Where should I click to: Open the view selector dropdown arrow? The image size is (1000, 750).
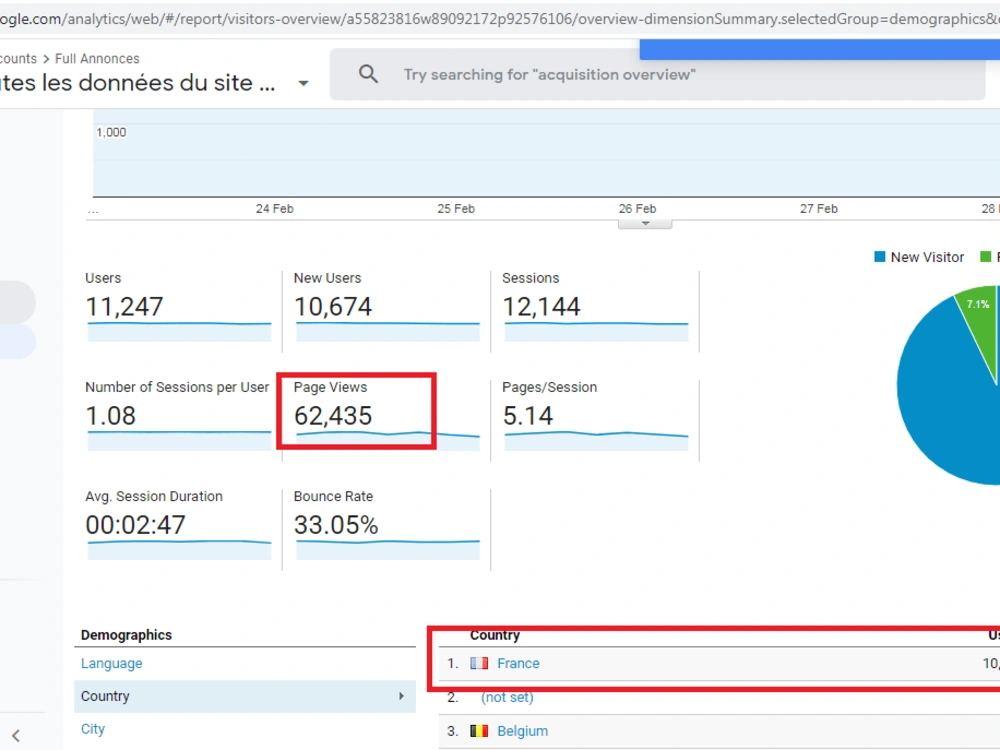tap(304, 83)
